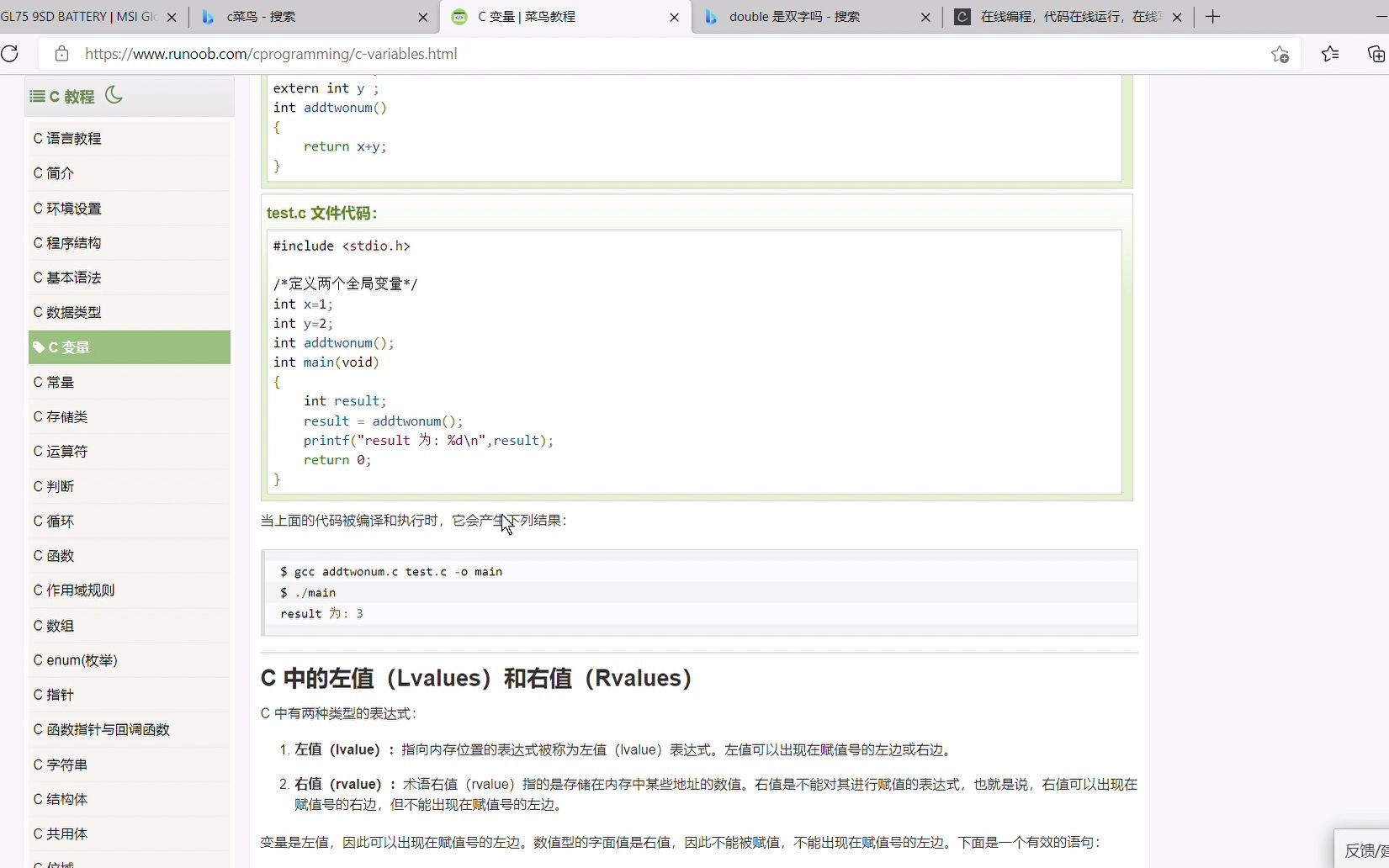Click the 右值 (rvalue) list item
Image resolution: width=1389 pixels, height=868 pixels.
click(716, 795)
